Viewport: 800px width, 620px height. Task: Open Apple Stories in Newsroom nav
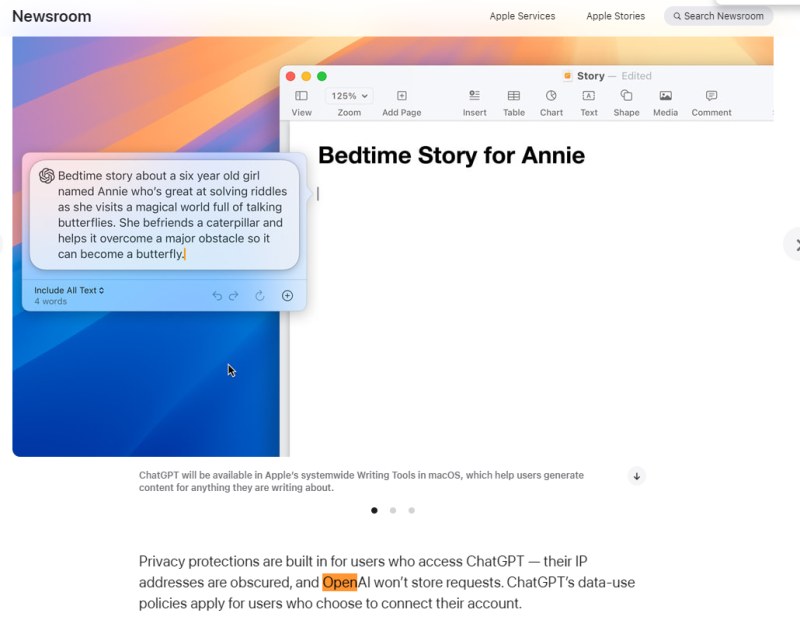pyautogui.click(x=615, y=16)
